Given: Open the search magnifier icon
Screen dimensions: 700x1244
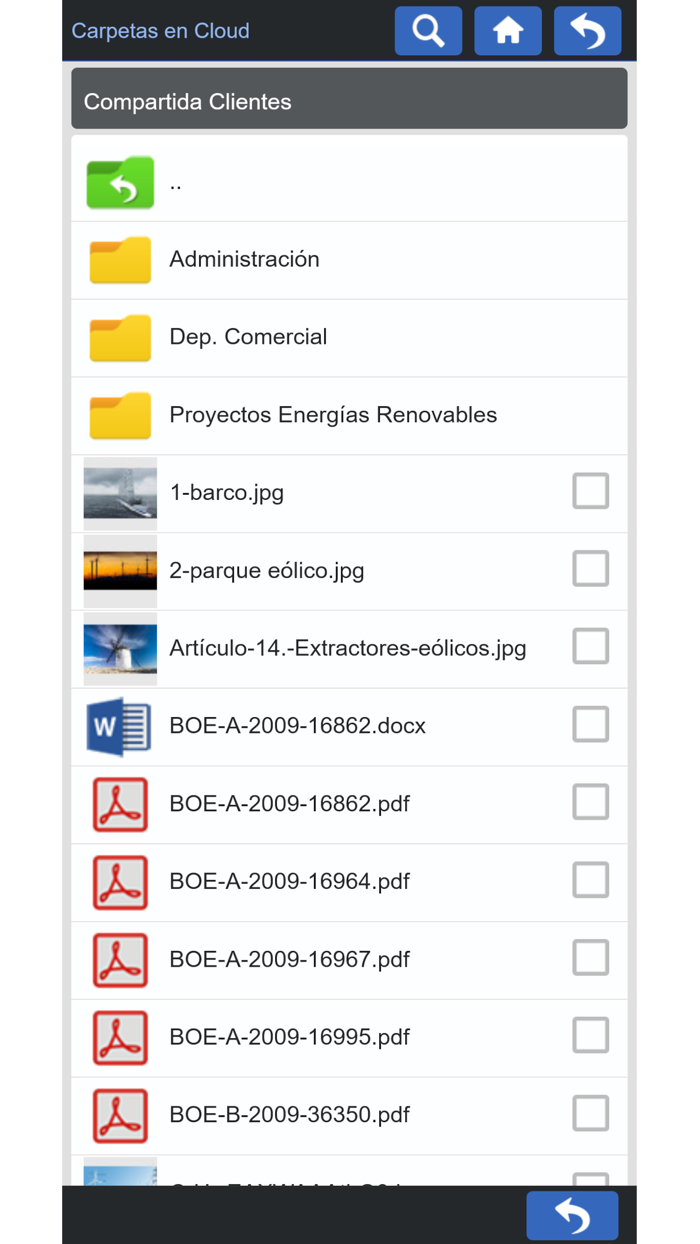Looking at the screenshot, I should click(x=428, y=30).
